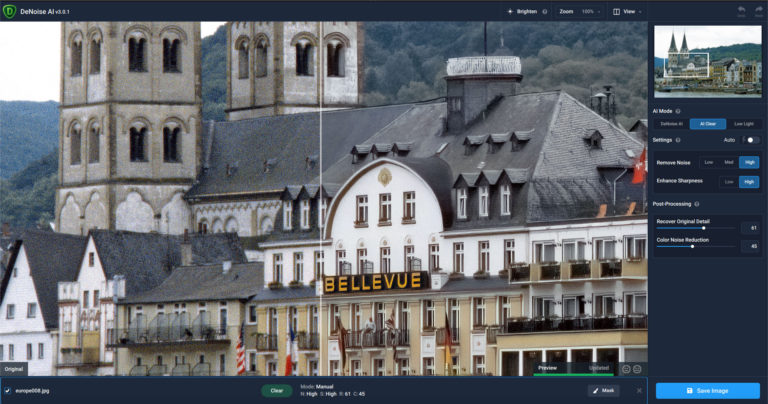The image size is (768, 404).
Task: Click the Redo arrow icon
Action: [757, 9]
